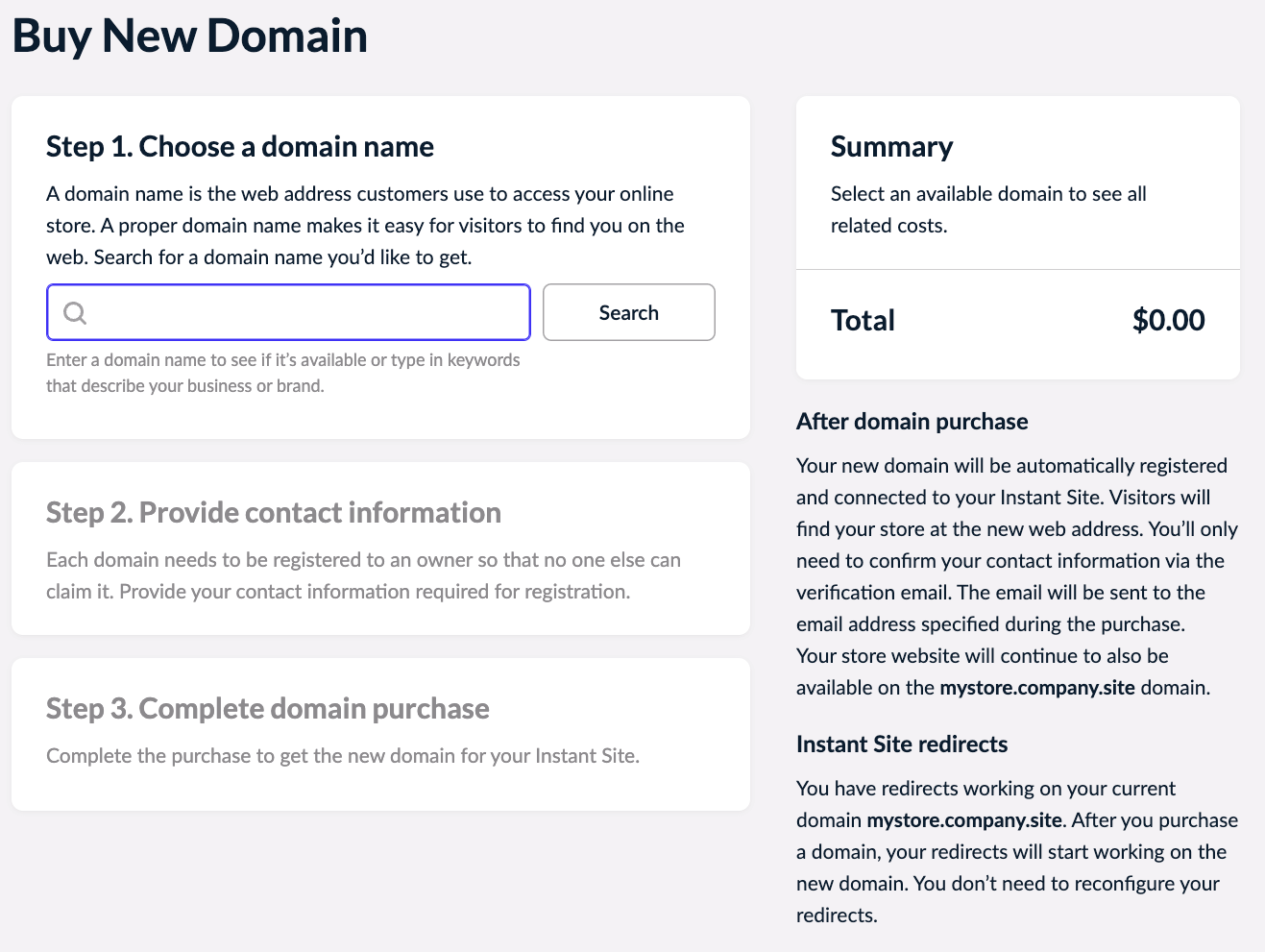Click bold mystore.company.site in After domain purchase
Image resolution: width=1265 pixels, height=952 pixels.
(x=1037, y=688)
